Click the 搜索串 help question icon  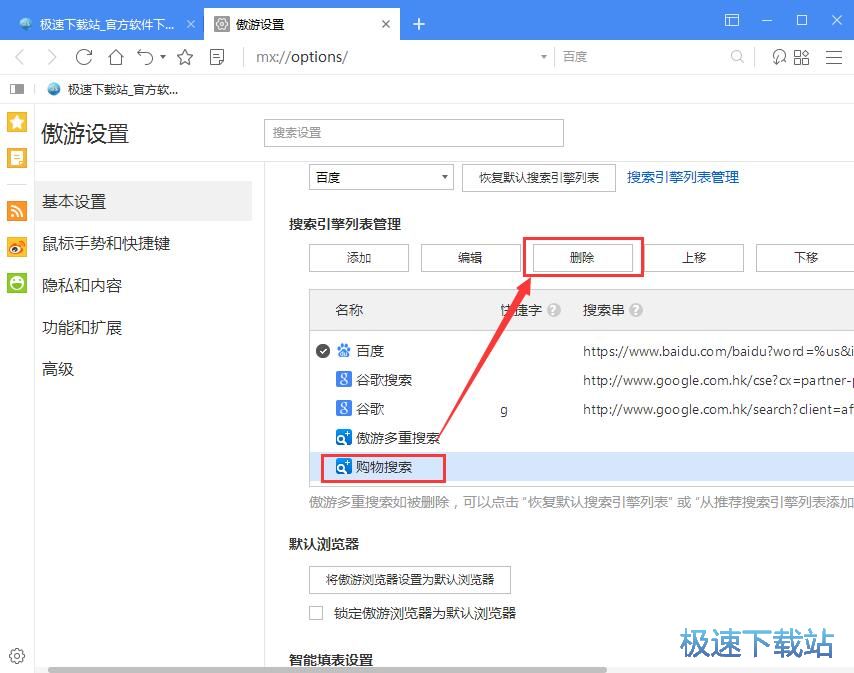click(636, 310)
